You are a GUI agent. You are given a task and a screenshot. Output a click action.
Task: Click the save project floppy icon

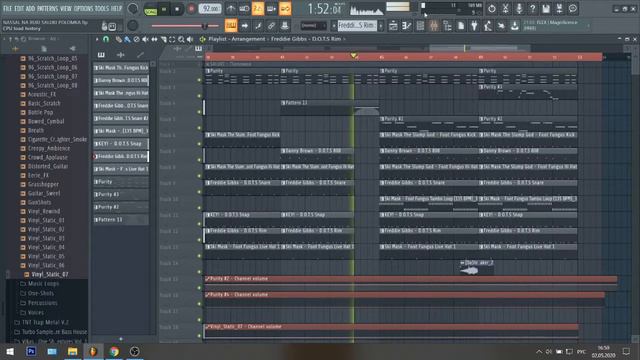(x=546, y=9)
